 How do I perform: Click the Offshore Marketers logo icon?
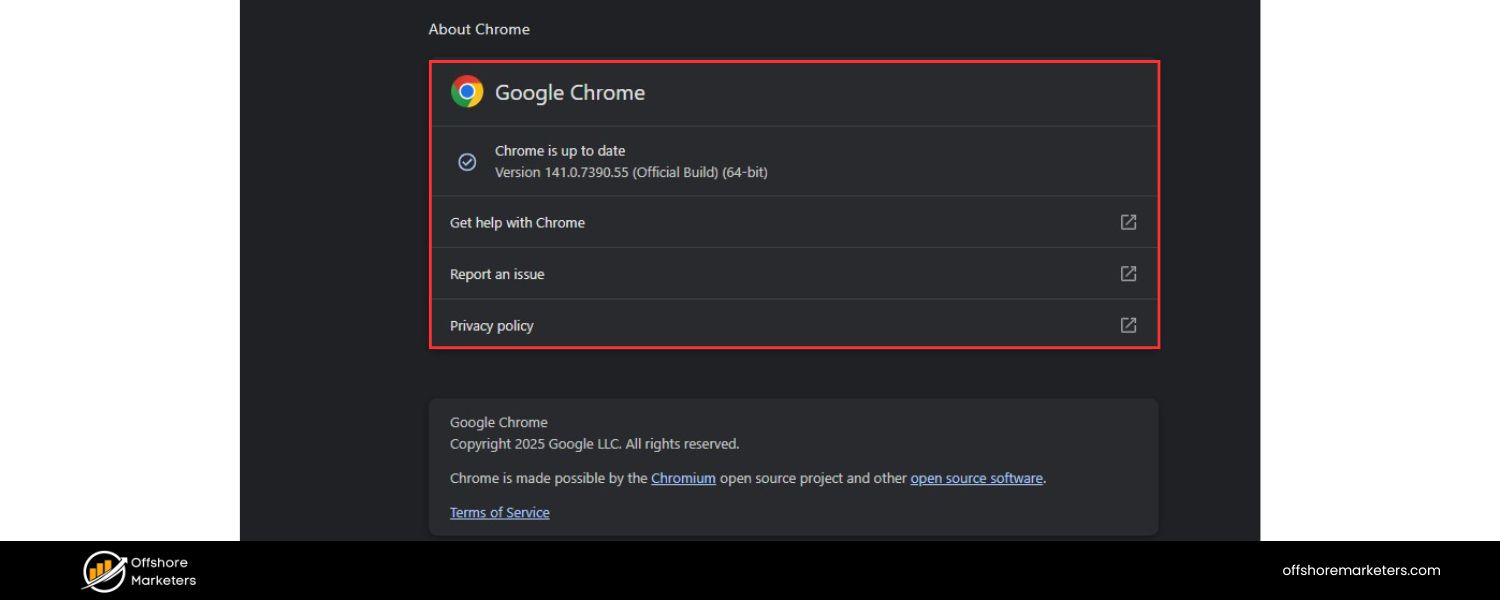[x=103, y=571]
